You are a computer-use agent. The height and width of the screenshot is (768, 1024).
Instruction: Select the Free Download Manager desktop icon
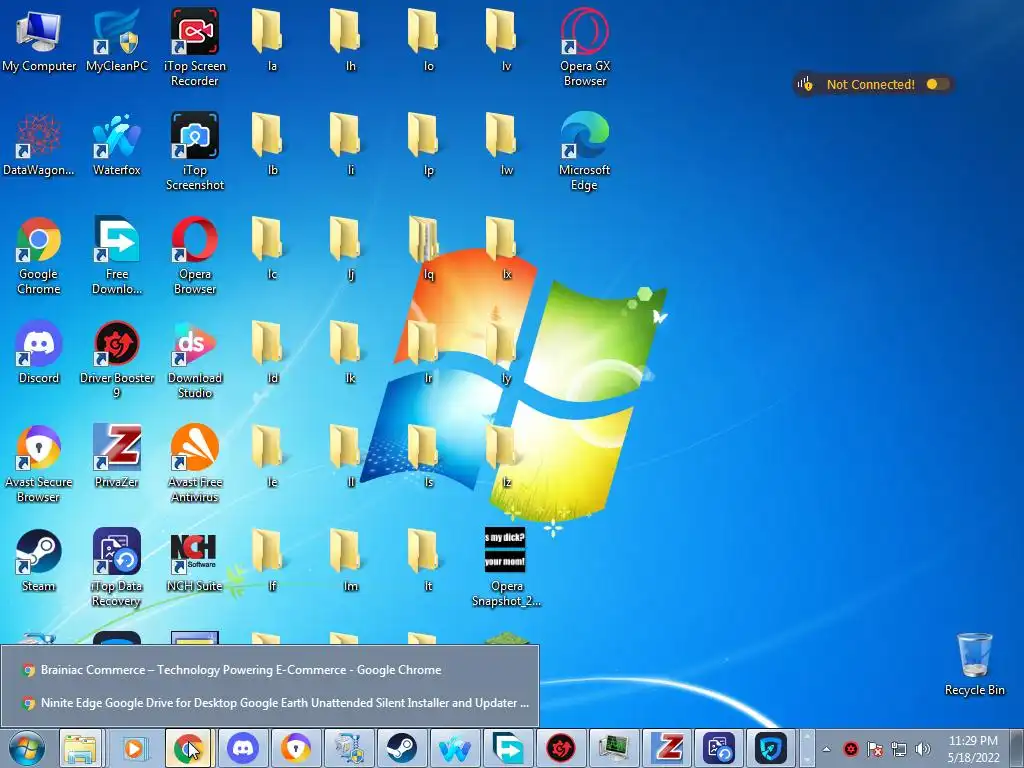click(117, 255)
